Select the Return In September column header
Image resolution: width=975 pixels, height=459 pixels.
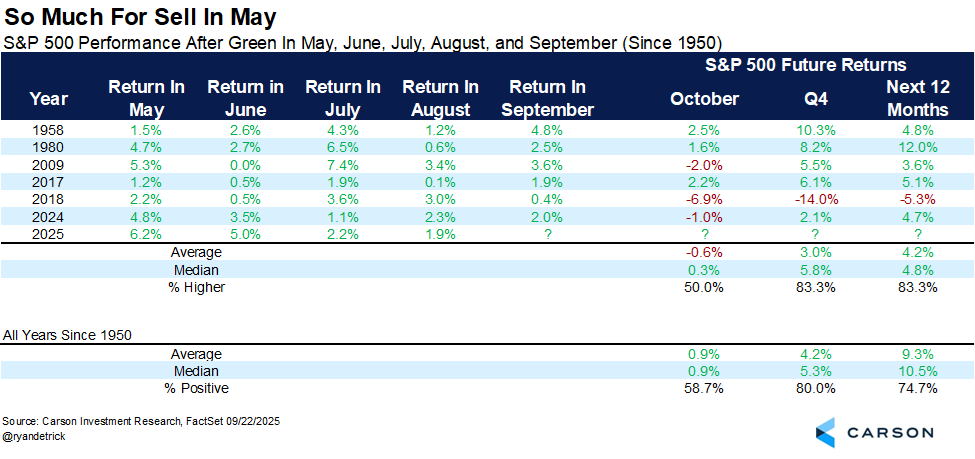coord(548,98)
